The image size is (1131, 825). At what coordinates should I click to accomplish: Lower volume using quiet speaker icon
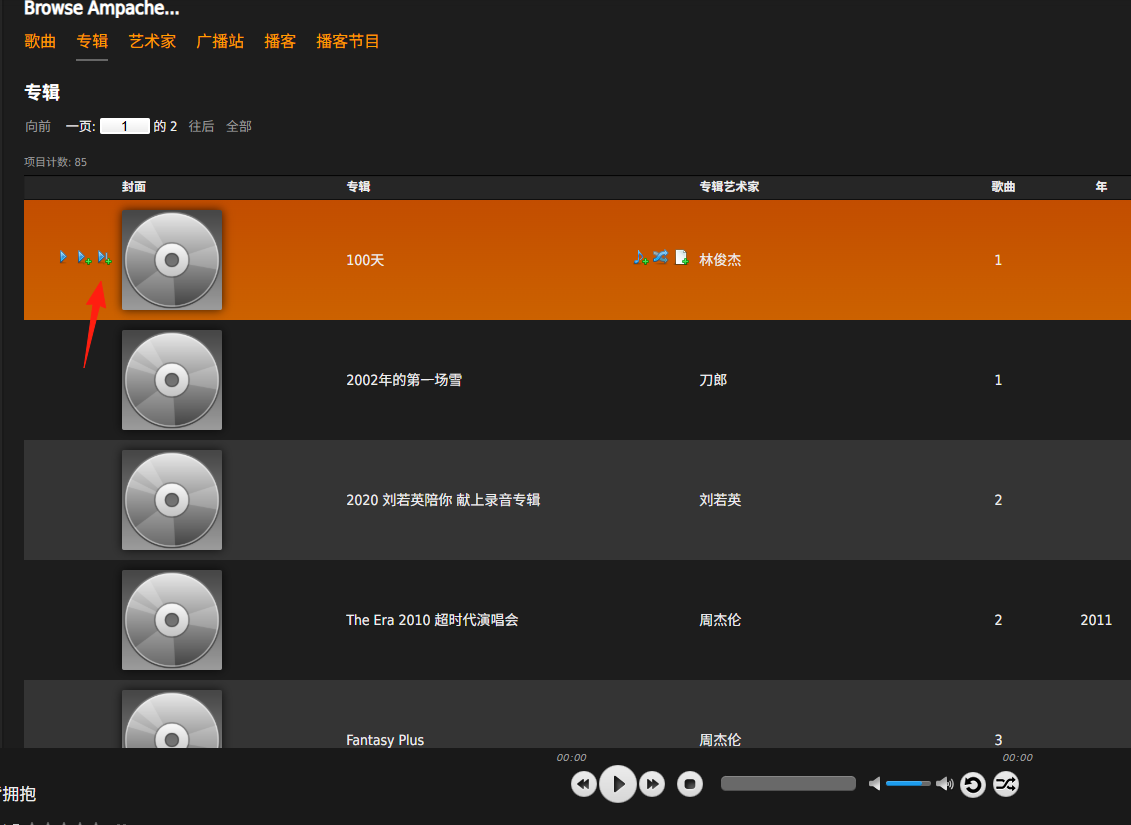(x=874, y=783)
